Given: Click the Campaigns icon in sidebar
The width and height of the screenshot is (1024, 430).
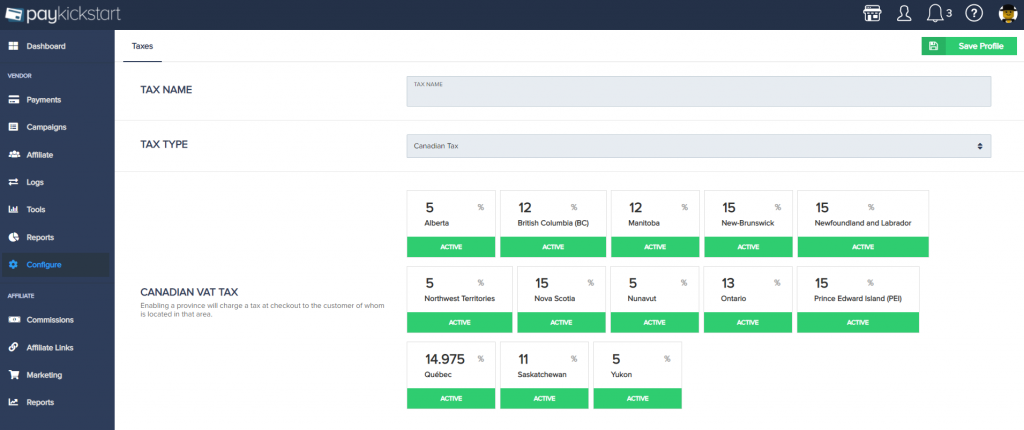Looking at the screenshot, I should (14, 127).
